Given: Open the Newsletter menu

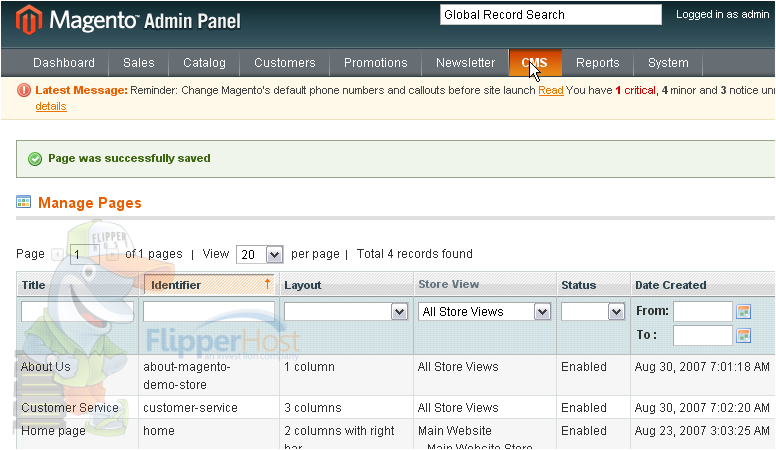Looking at the screenshot, I should [465, 63].
